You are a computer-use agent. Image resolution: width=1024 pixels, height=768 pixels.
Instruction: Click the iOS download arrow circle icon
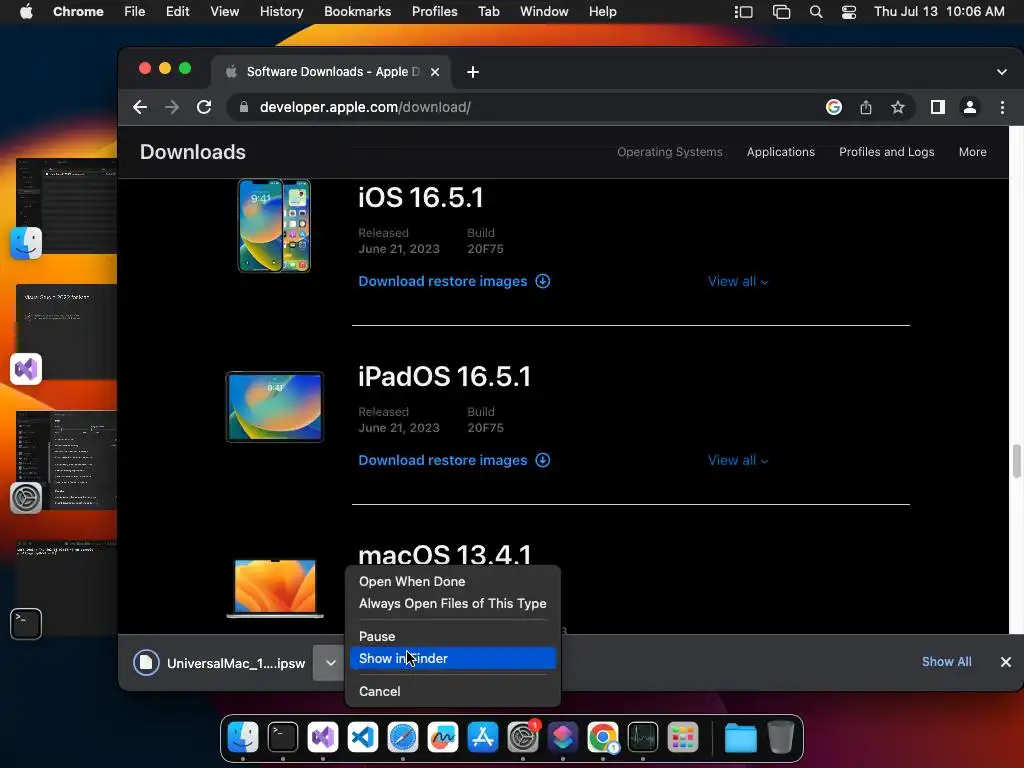pos(543,281)
